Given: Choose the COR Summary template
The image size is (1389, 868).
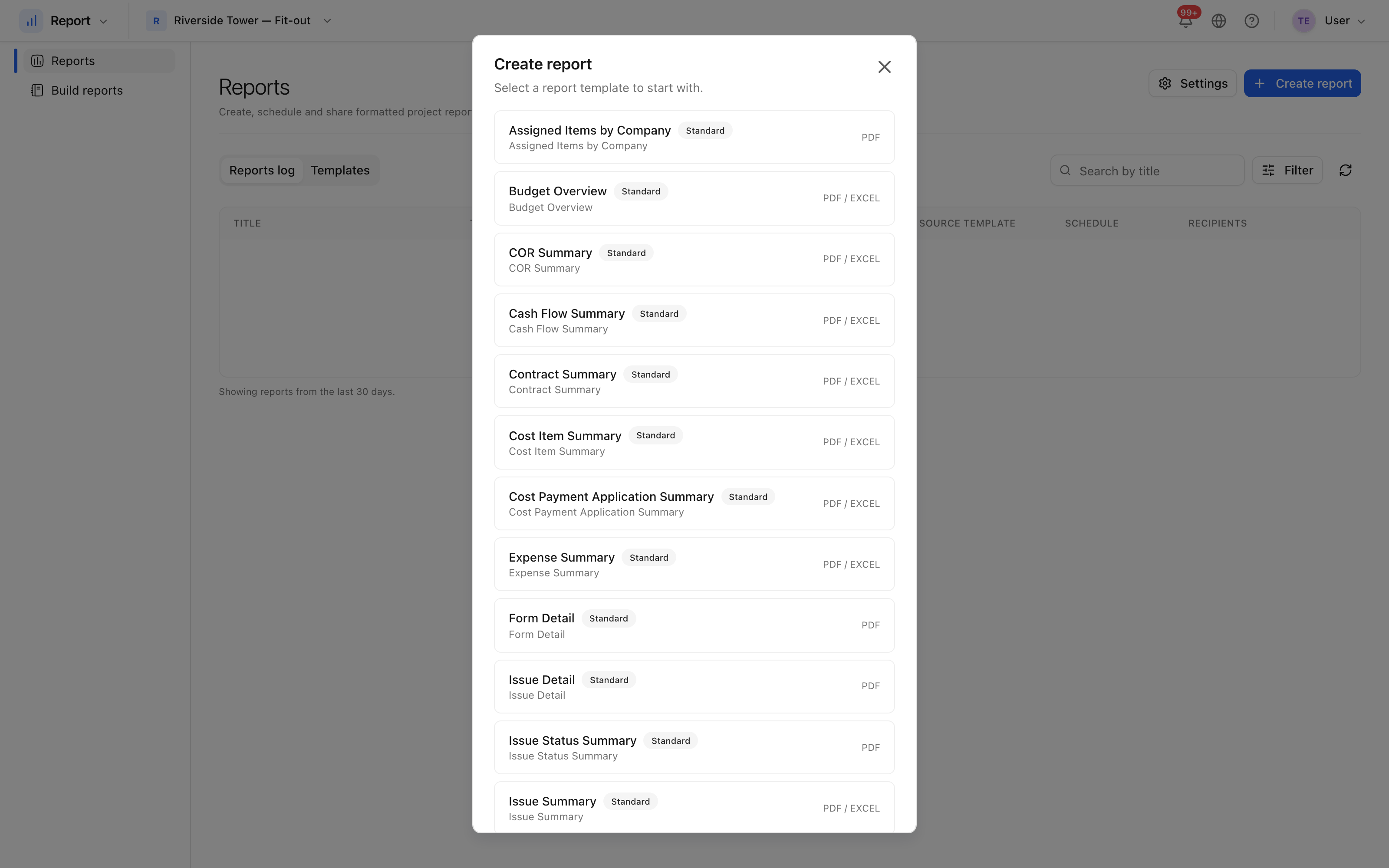Looking at the screenshot, I should (x=694, y=260).
